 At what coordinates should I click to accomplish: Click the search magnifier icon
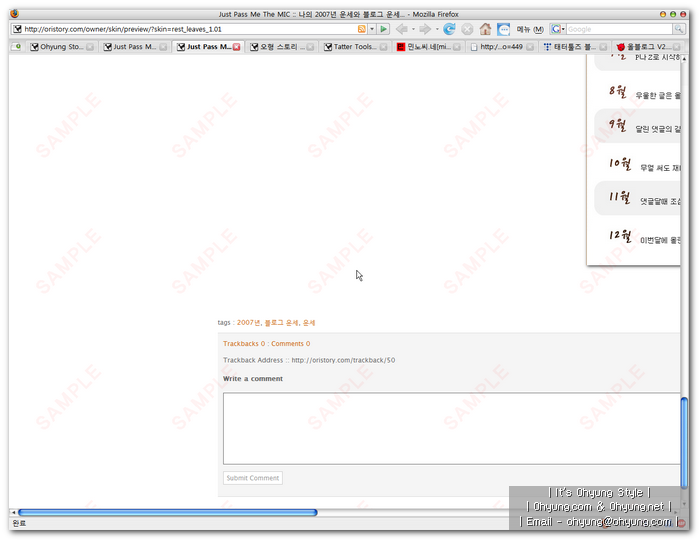pos(678,29)
